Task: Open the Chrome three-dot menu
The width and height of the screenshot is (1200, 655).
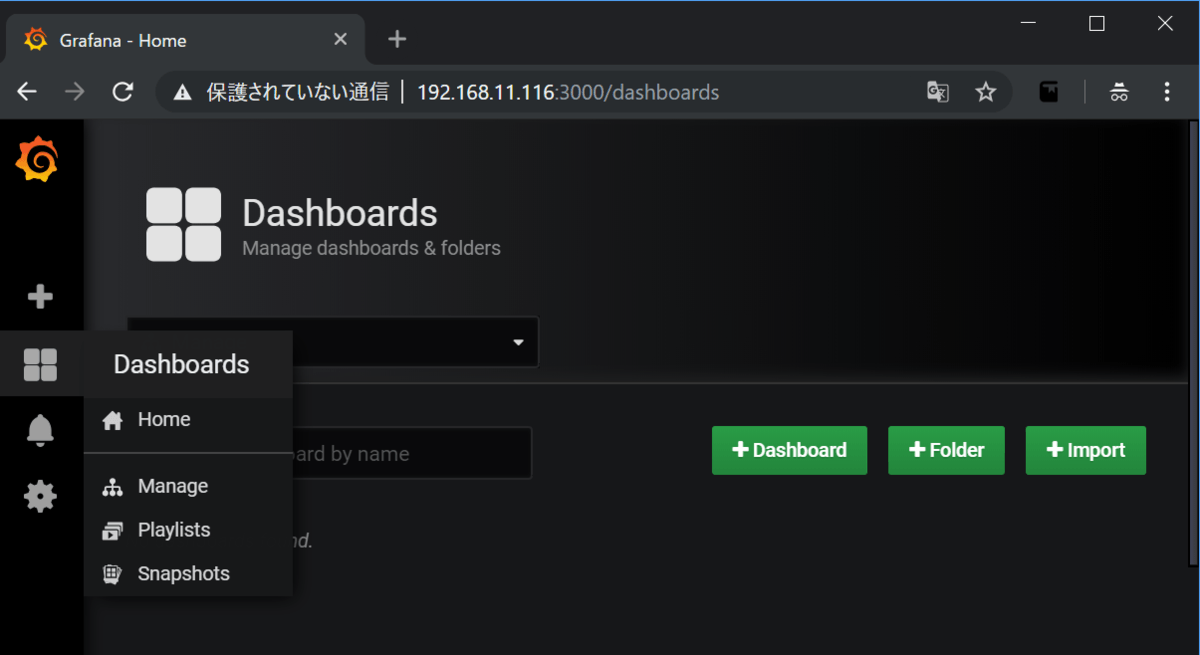Action: tap(1167, 93)
